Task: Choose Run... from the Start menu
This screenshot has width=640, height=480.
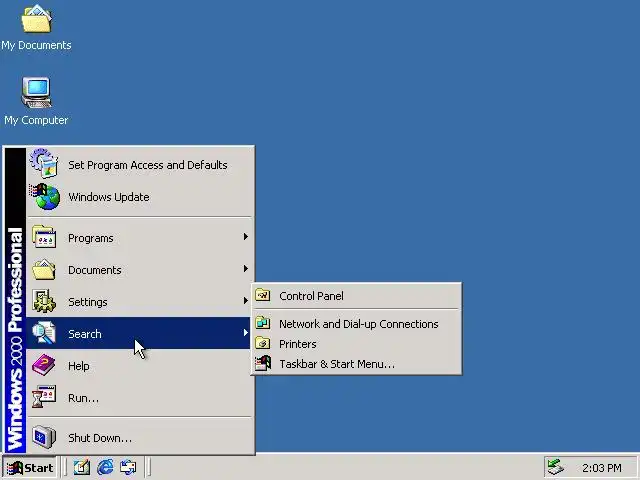Action: 139,397
